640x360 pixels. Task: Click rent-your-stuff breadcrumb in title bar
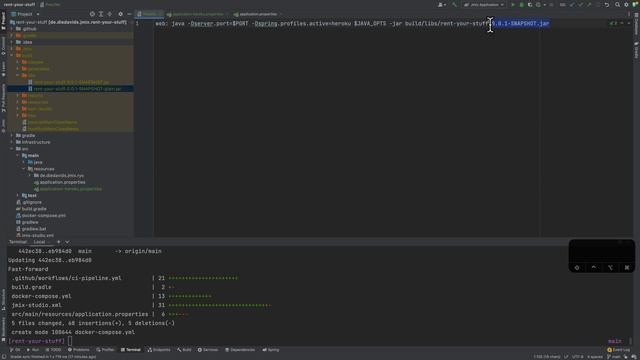pos(19,4)
